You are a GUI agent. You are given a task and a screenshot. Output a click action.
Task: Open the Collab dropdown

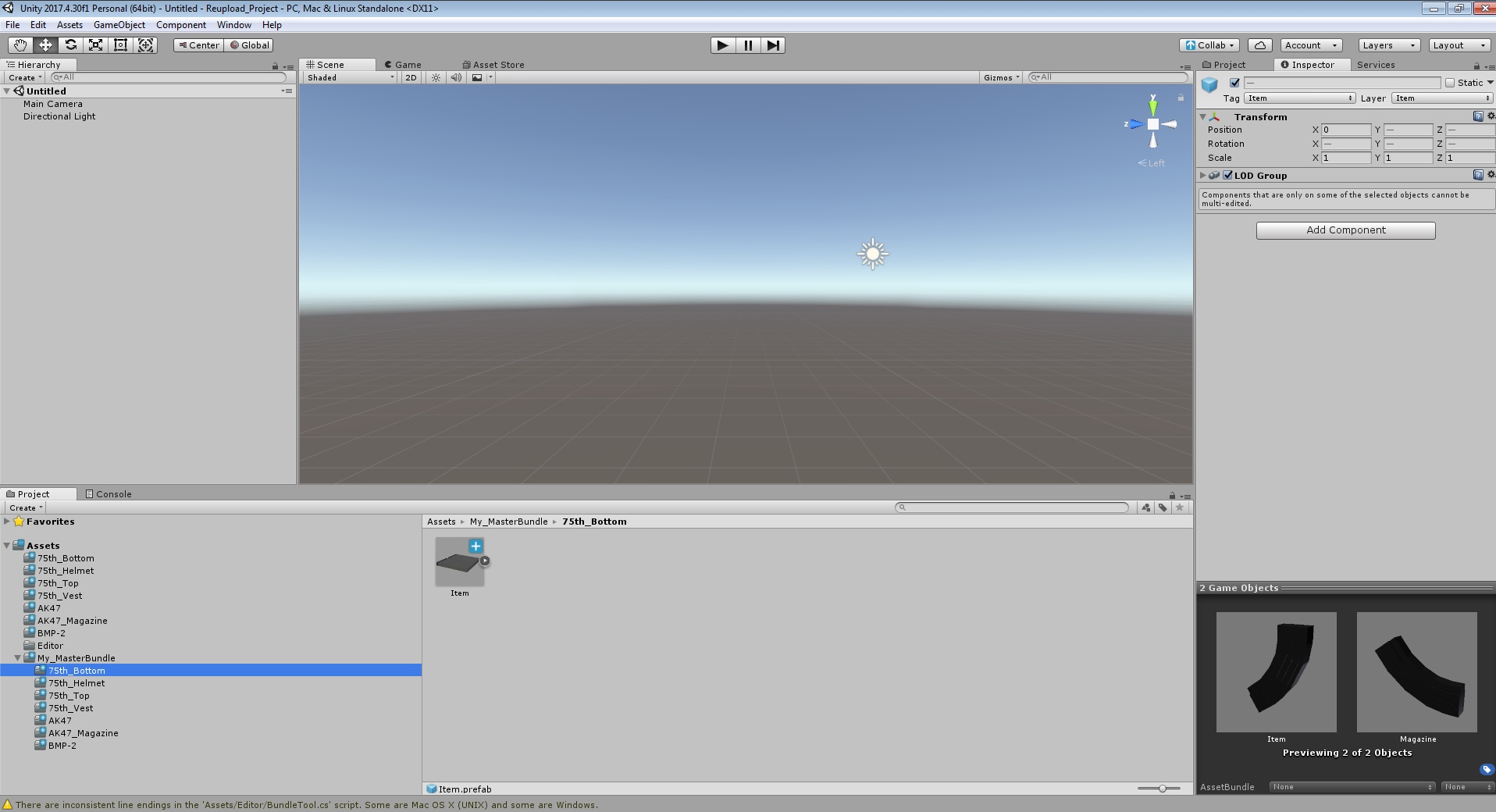1209,45
